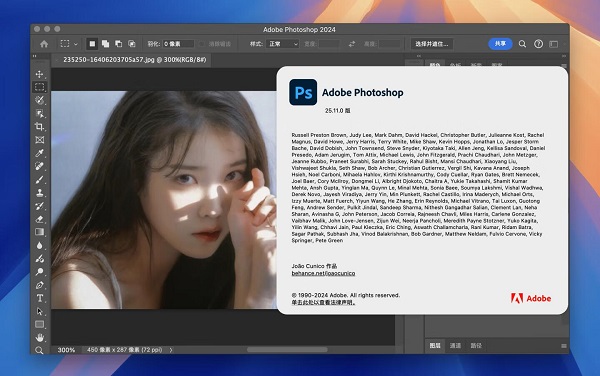Select the Dodge tool
This screenshot has width=600, height=376.
pos(39,272)
